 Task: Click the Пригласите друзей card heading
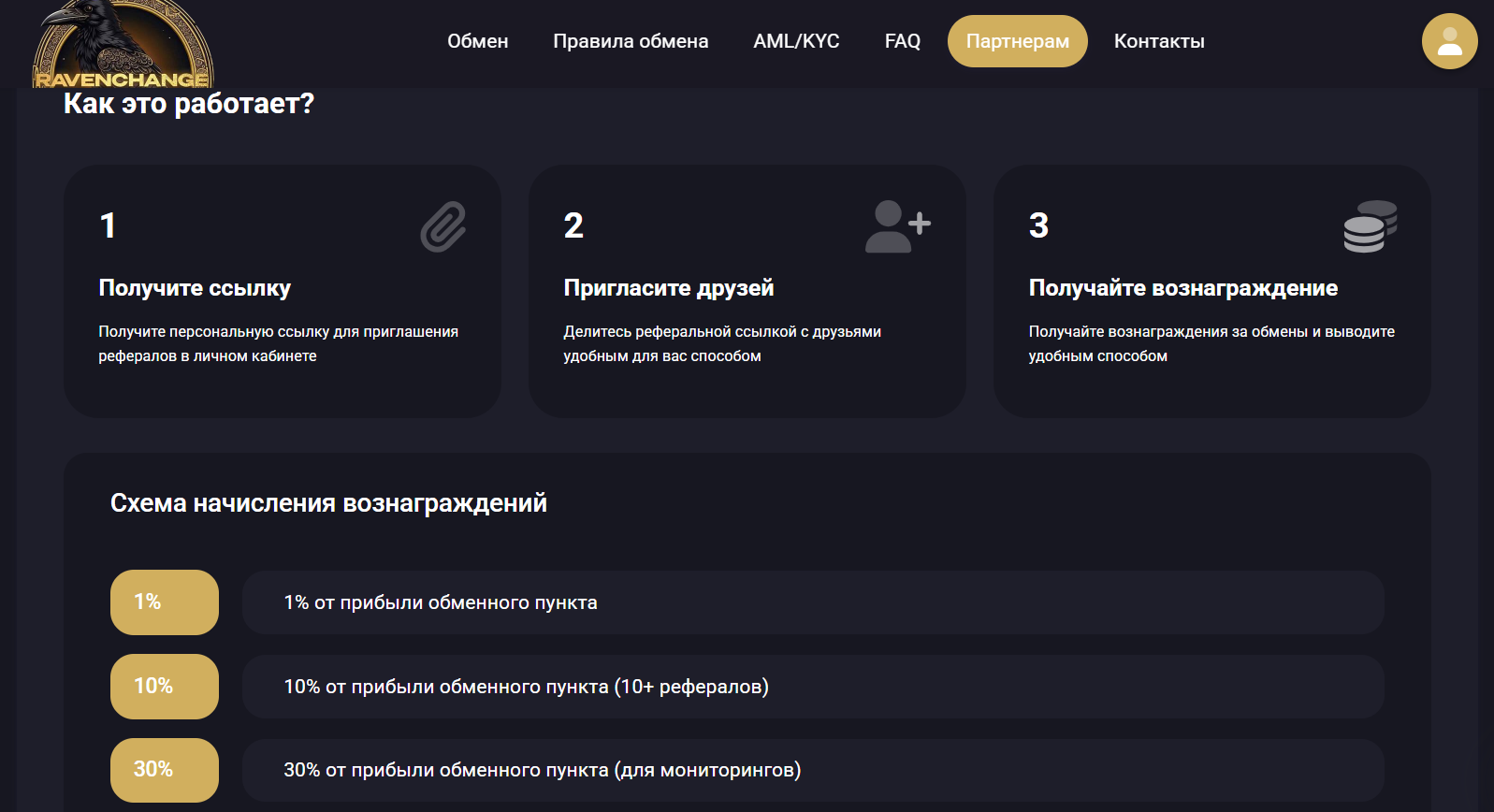[668, 288]
